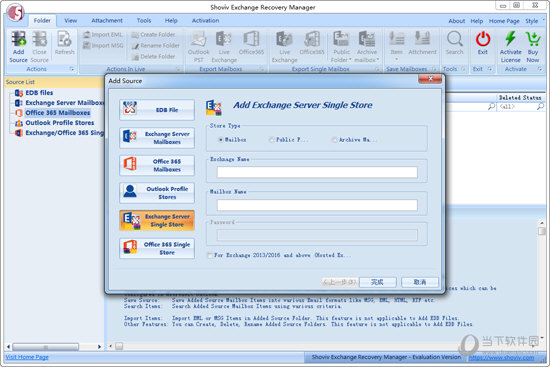Expand the Export Mailboxes group launcher
This screenshot has width=550, height=367.
[x=262, y=69]
